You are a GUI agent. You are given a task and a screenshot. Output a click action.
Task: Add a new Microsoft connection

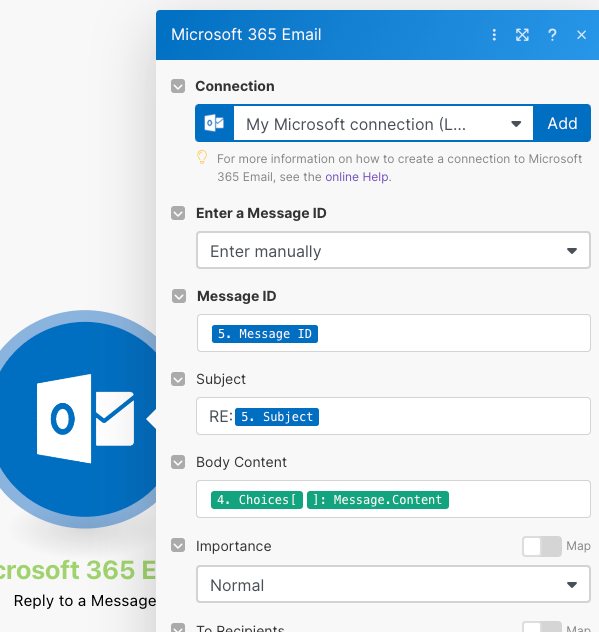562,123
